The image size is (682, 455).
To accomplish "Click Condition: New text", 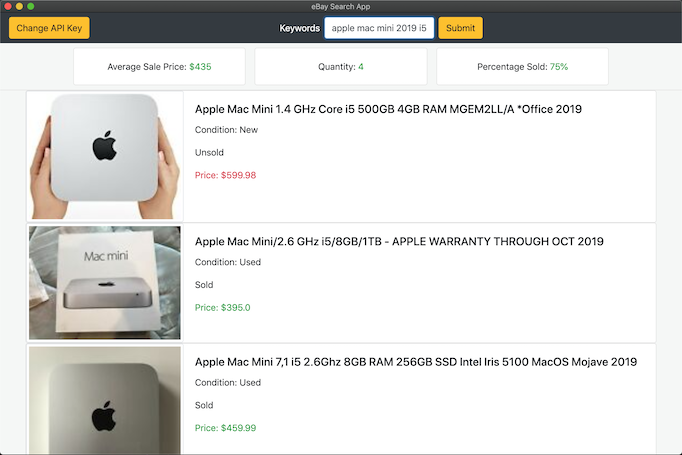I will coord(226,130).
